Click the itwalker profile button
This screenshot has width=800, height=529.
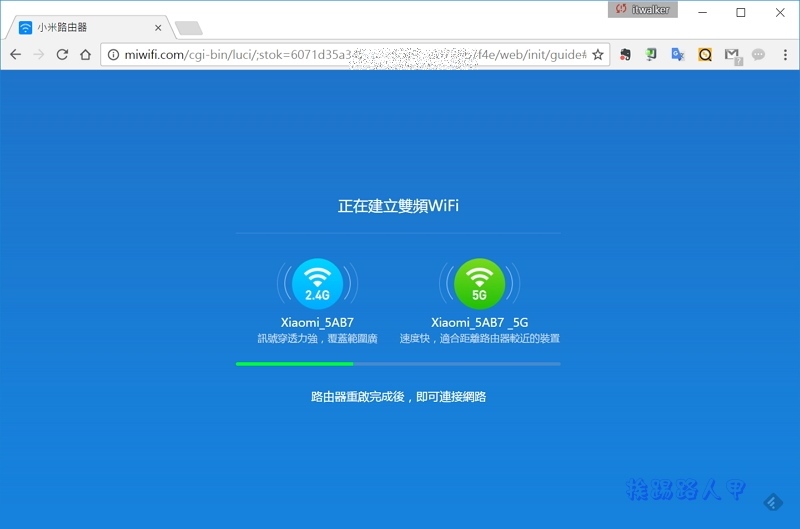[x=643, y=10]
